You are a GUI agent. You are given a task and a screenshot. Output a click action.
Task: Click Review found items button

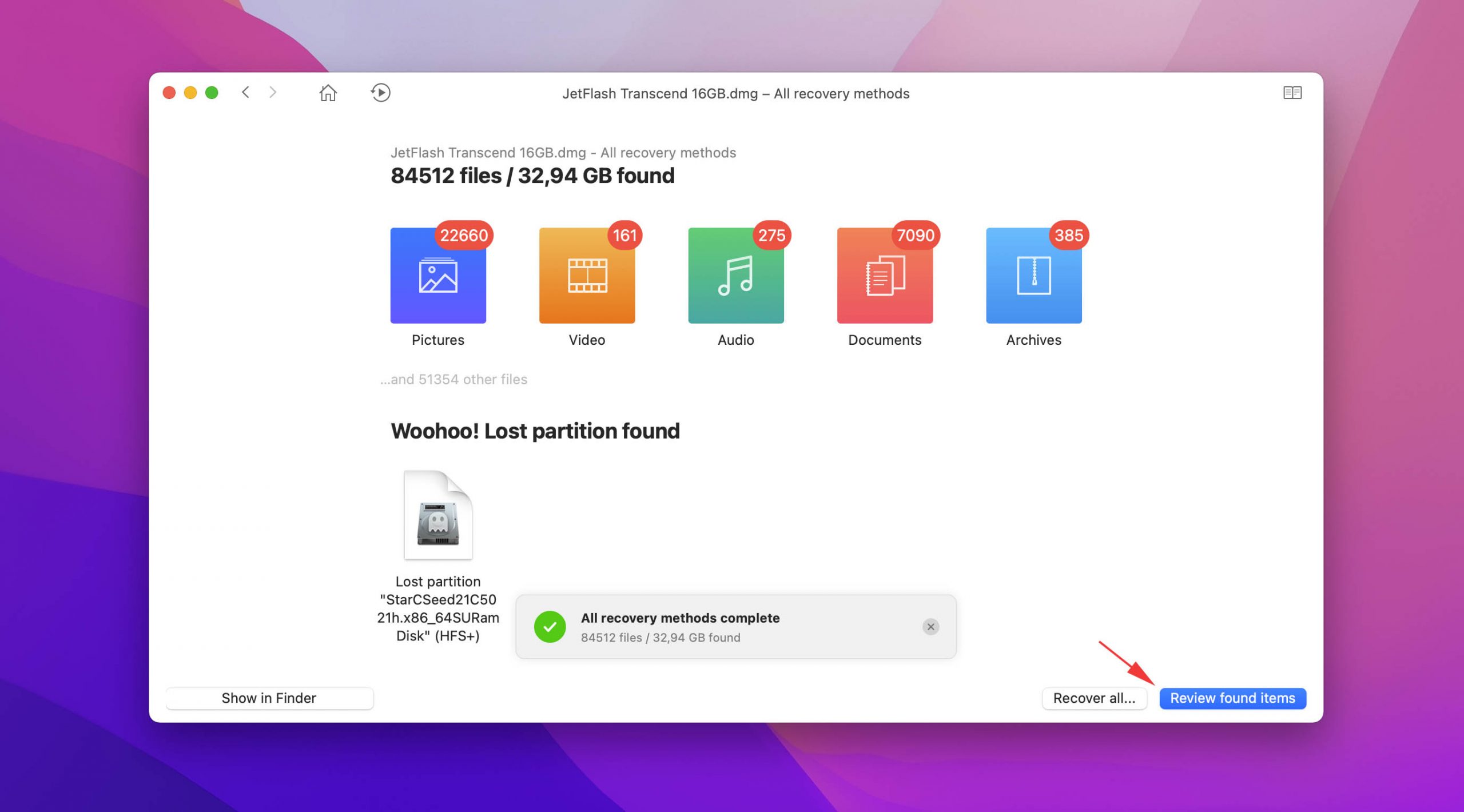1232,698
